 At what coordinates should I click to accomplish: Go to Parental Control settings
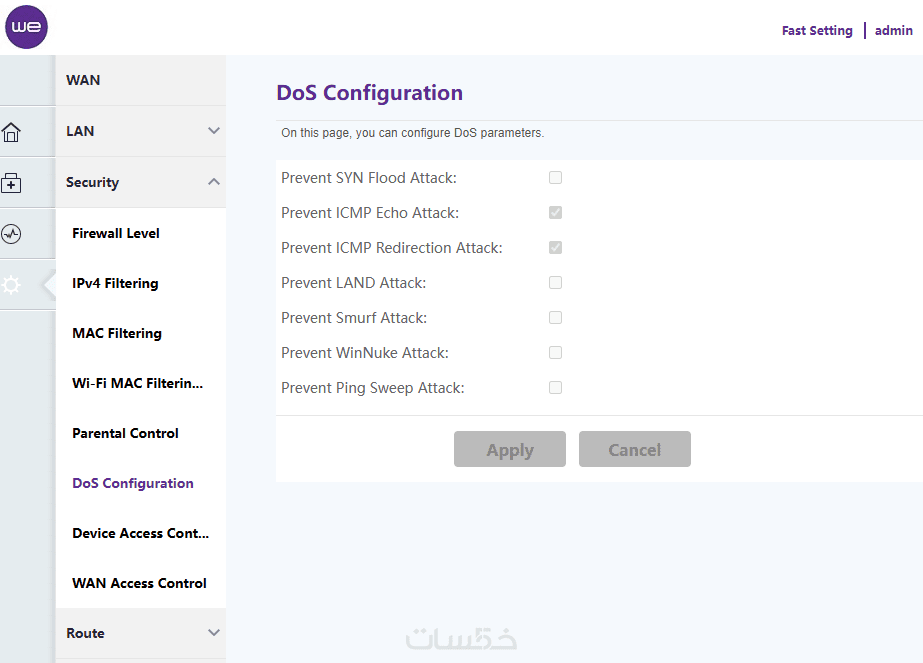coord(125,433)
